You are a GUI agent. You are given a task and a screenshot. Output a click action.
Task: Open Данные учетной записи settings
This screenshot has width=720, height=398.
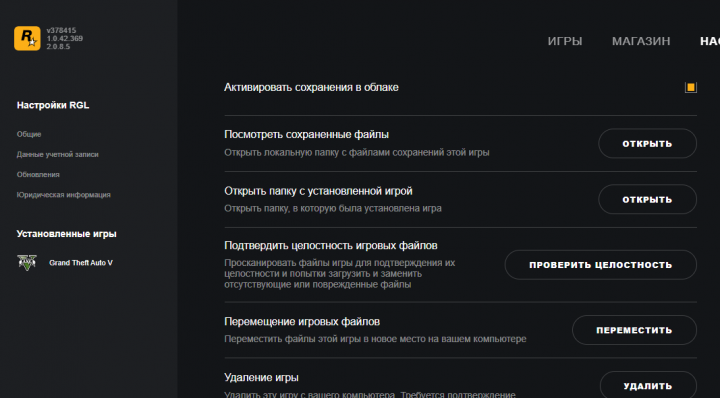tap(57, 154)
